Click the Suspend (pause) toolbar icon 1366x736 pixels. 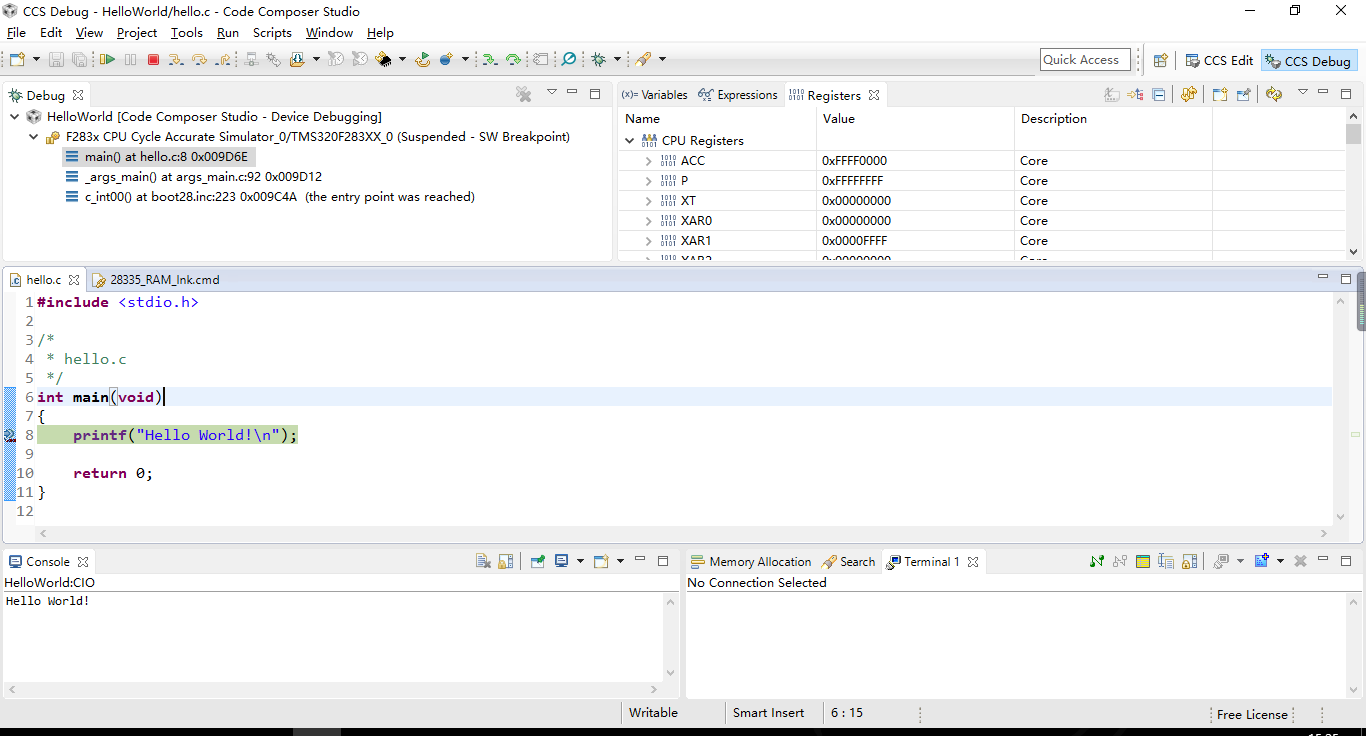(x=130, y=60)
